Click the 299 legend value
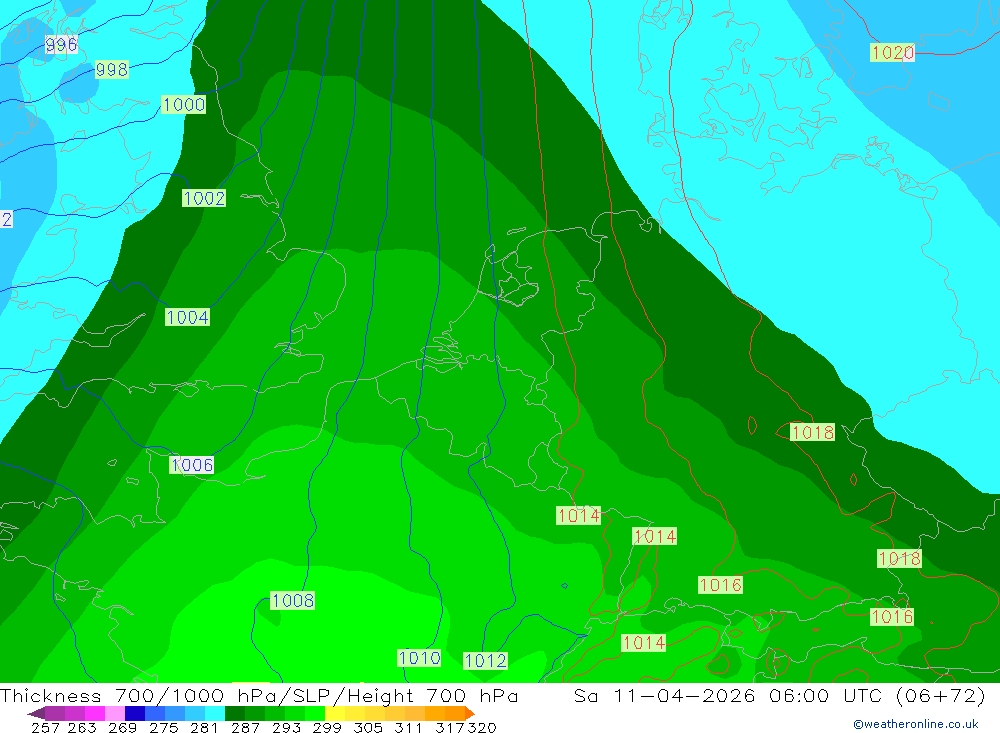 [327, 728]
